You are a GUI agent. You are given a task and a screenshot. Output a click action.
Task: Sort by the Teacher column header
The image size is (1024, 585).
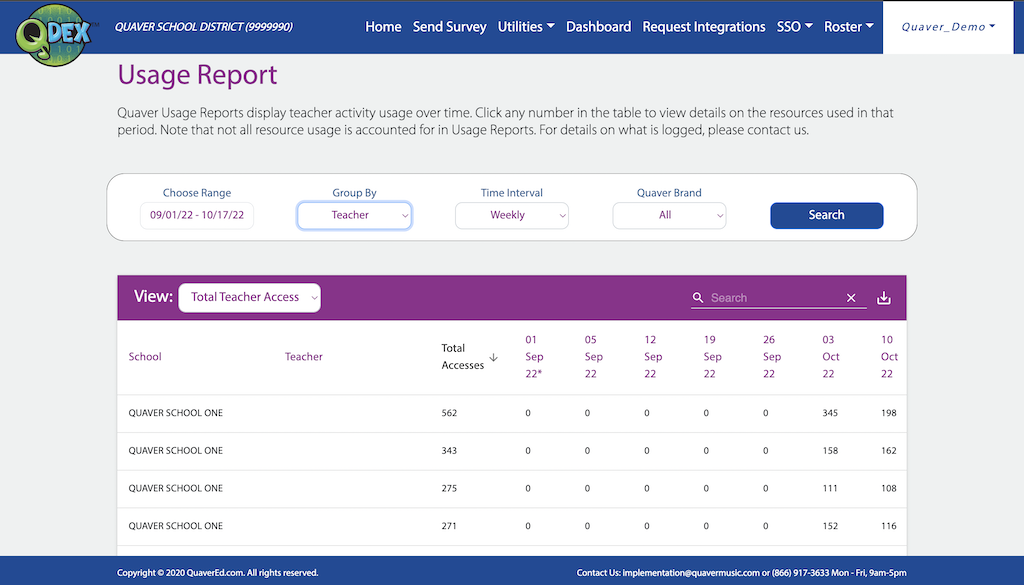(x=304, y=356)
